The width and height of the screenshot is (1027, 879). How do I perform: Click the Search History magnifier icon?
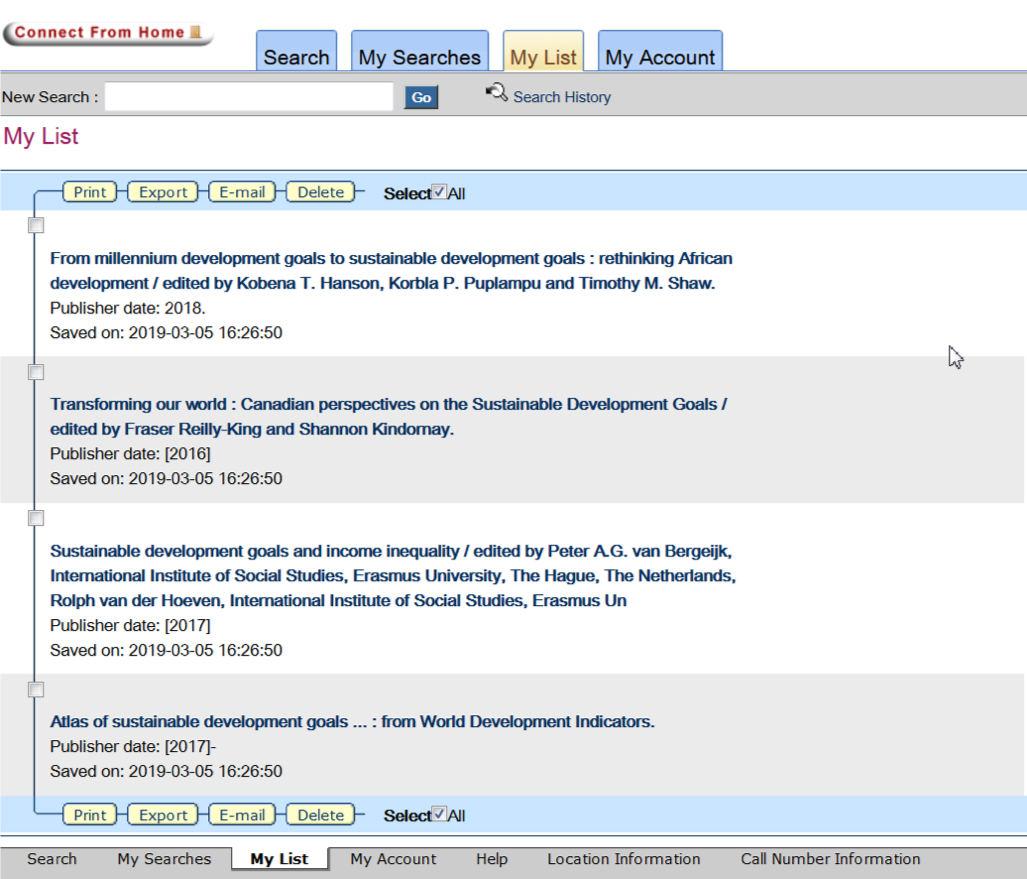point(496,93)
